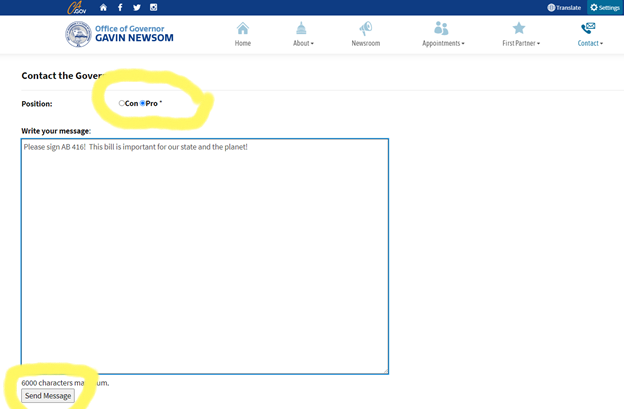Open the Instagram icon link
The image size is (624, 409).
[x=154, y=7]
